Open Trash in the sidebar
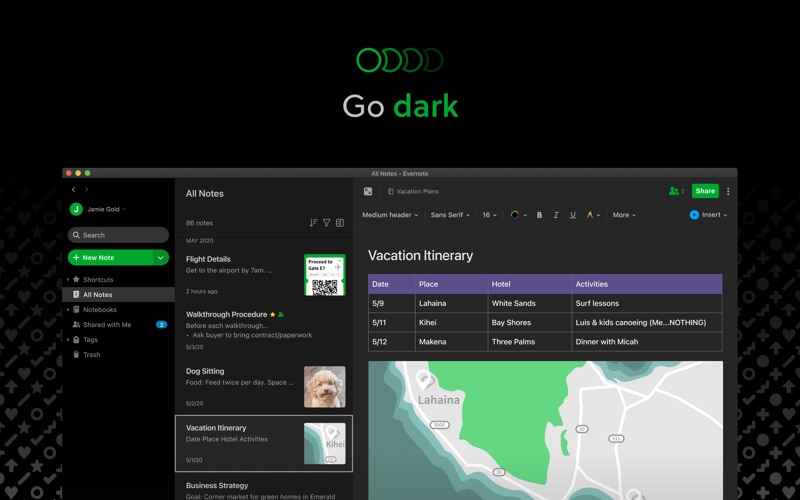 91,355
